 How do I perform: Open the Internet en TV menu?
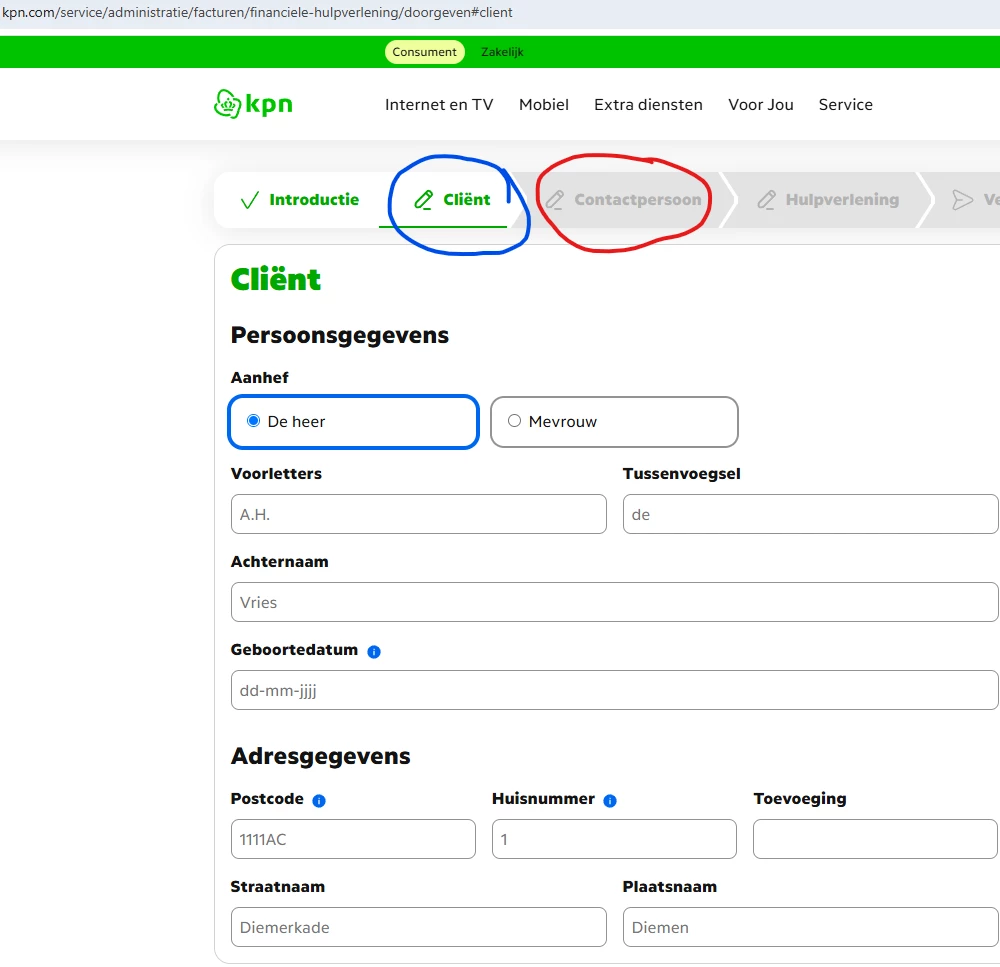click(x=439, y=105)
